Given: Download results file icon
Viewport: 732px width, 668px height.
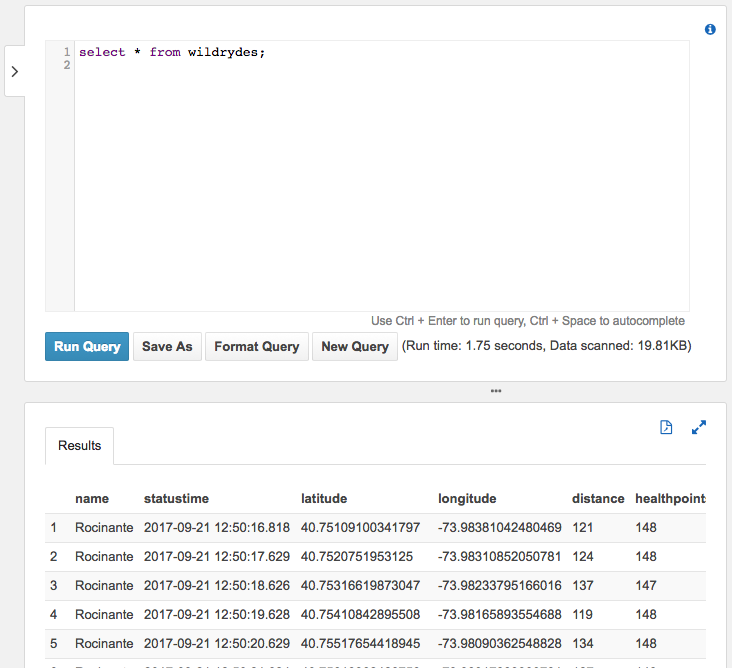Looking at the screenshot, I should [666, 427].
